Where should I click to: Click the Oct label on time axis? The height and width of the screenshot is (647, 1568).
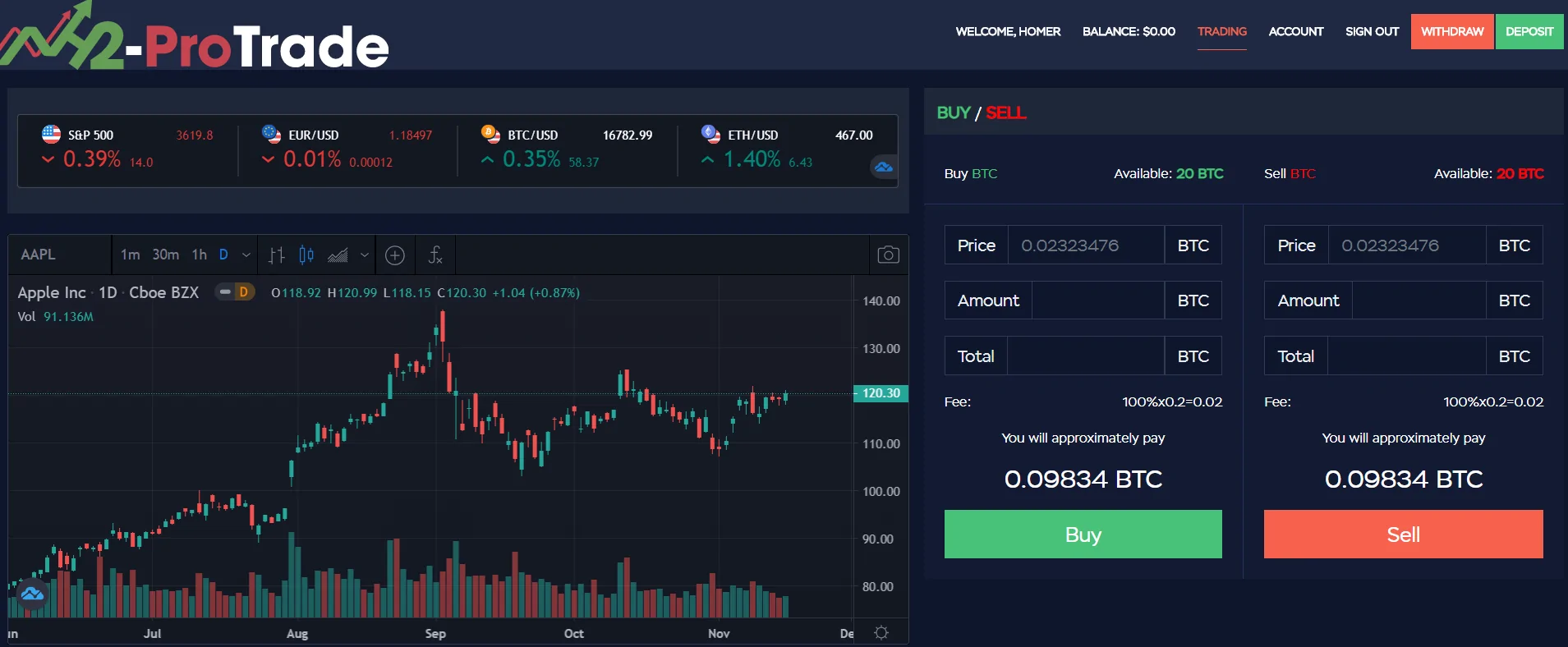click(x=574, y=634)
